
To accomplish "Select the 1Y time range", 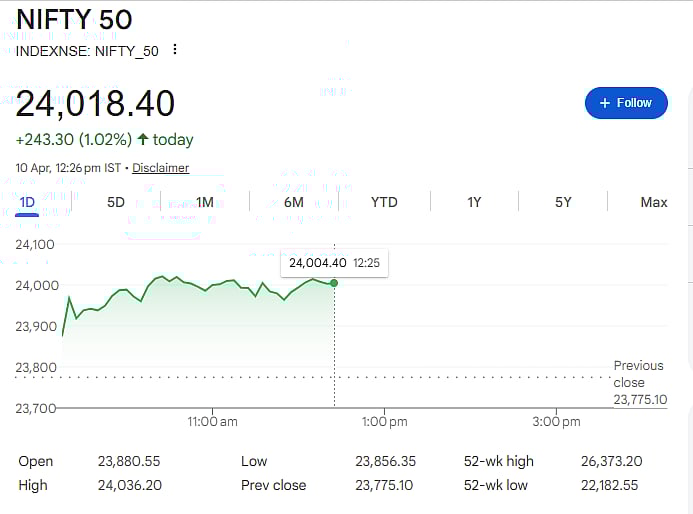I will coord(474,202).
